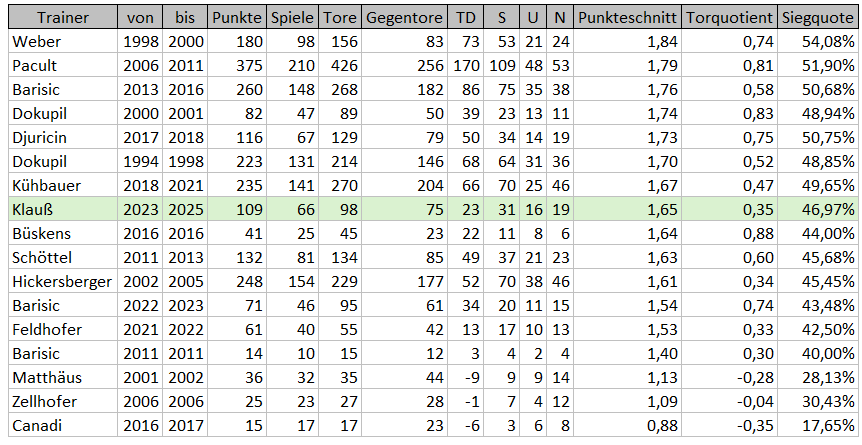
Task: Select Zellhofer's Siegquote cell 30,43%
Action: click(817, 402)
